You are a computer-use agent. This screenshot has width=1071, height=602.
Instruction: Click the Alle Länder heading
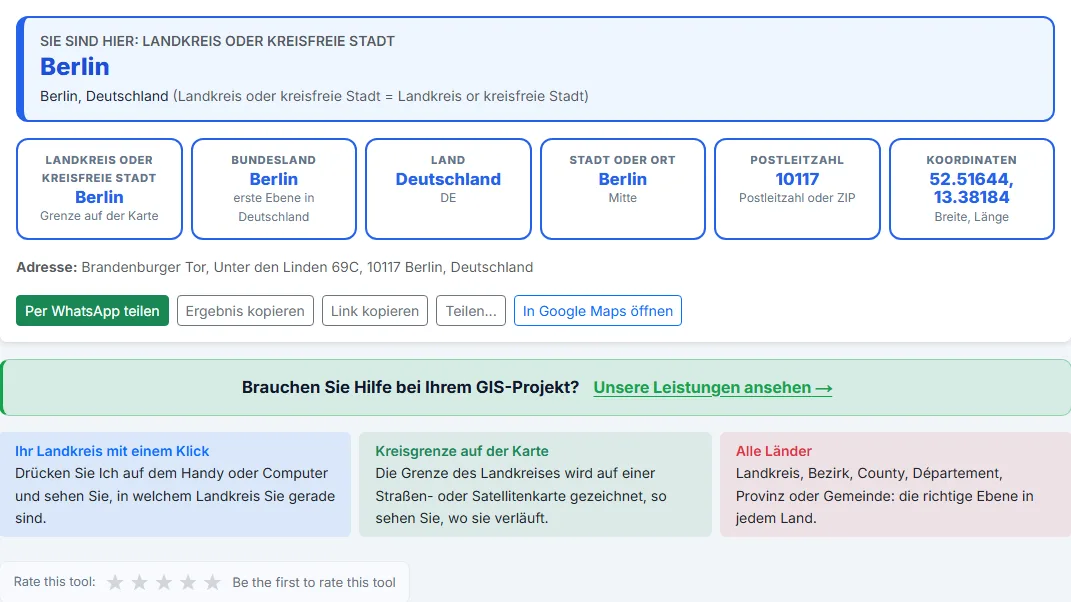[774, 451]
